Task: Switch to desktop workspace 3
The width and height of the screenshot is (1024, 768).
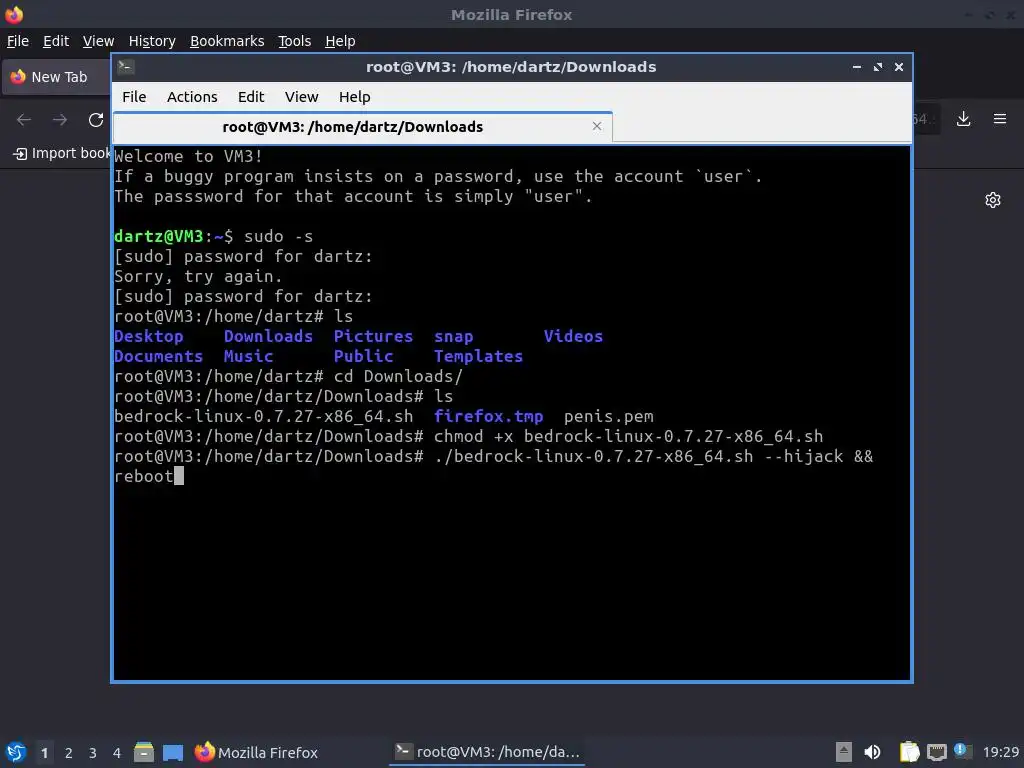Action: click(x=93, y=753)
